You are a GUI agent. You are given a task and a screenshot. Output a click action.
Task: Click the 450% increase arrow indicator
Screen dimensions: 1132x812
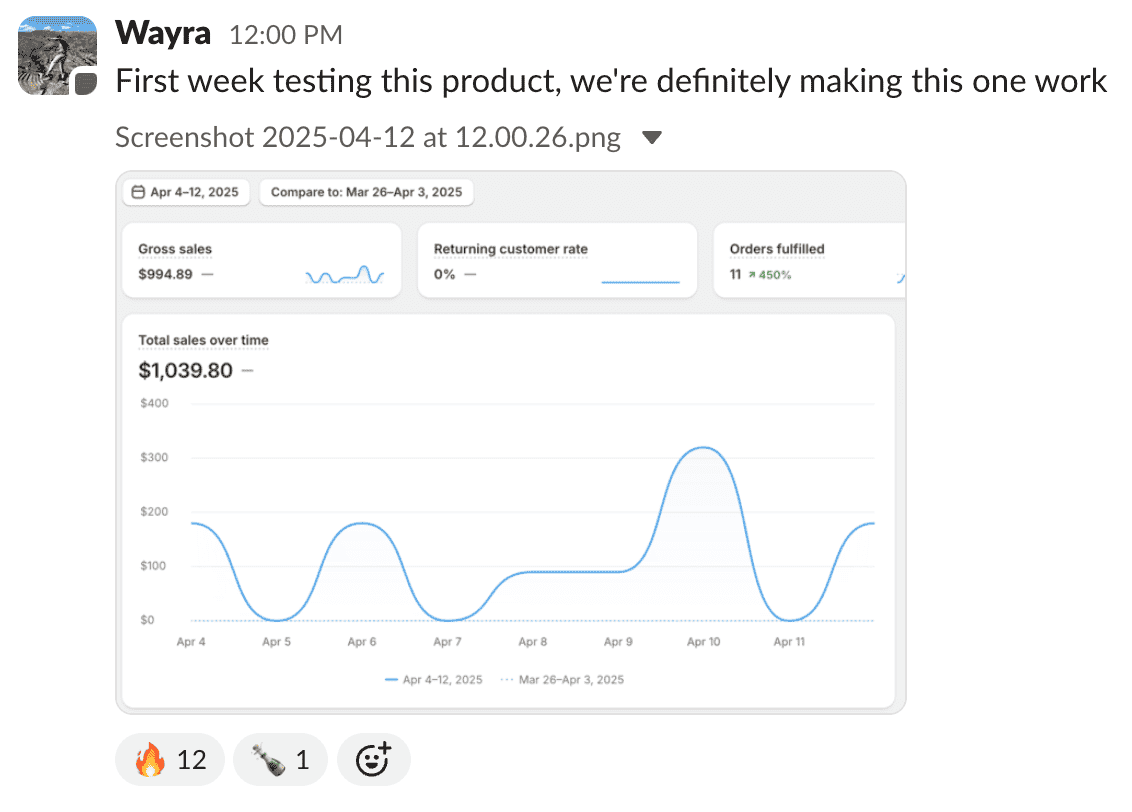pos(750,275)
